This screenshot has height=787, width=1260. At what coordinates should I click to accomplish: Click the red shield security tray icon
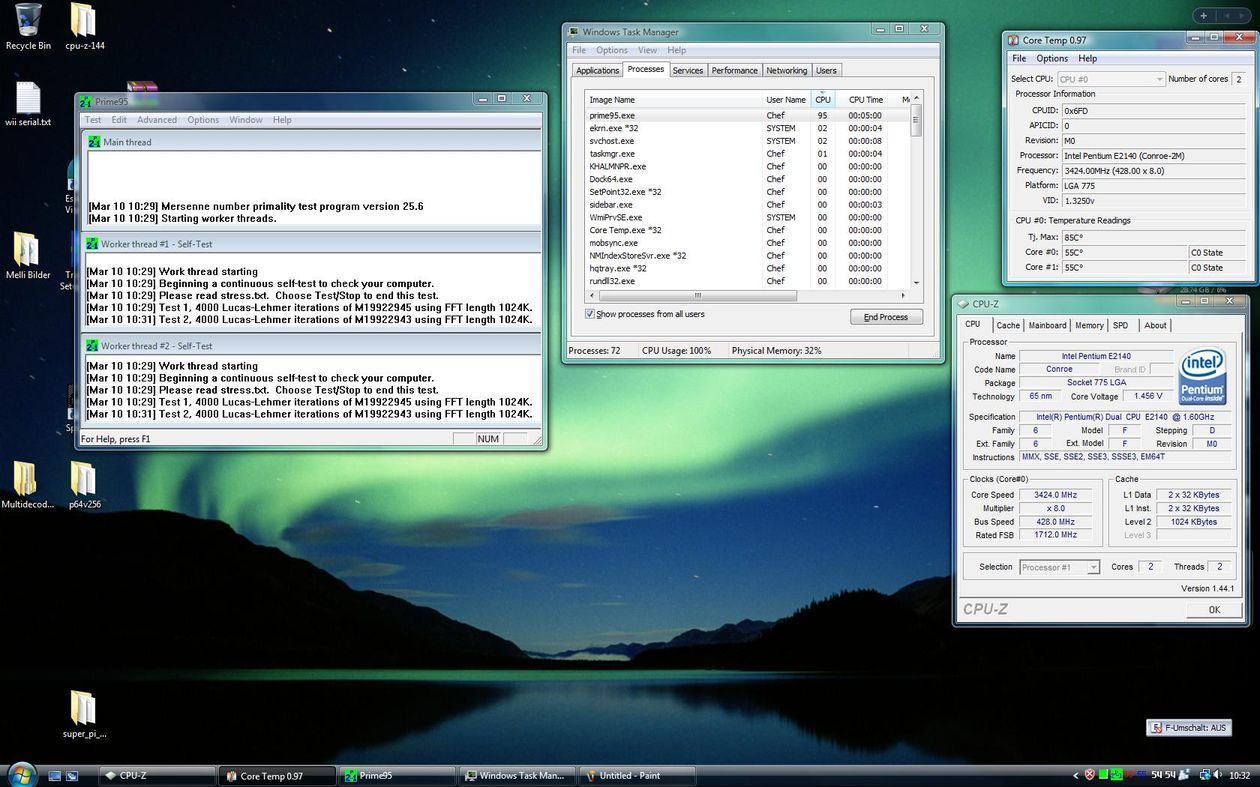coord(1089,775)
